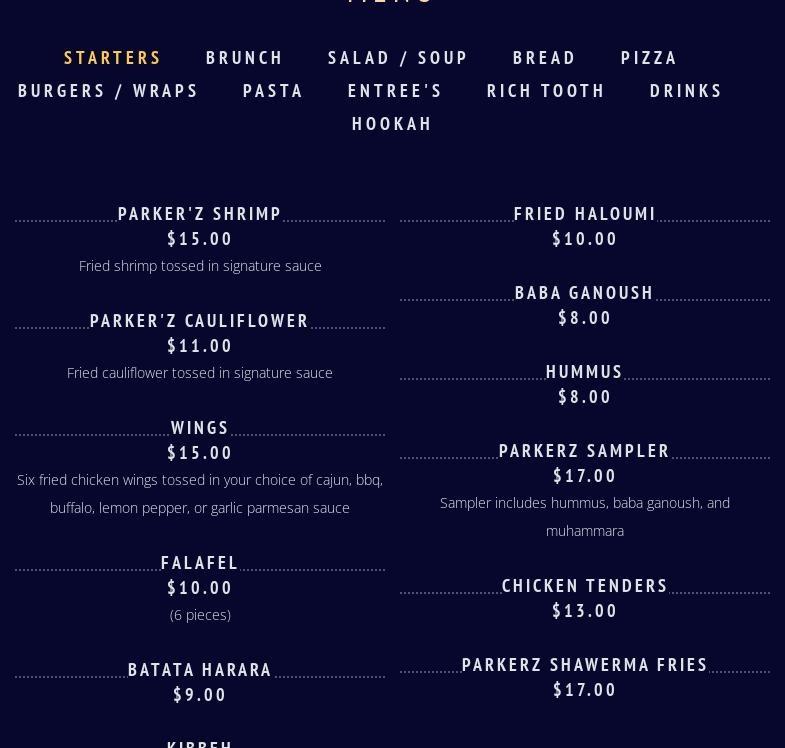Image resolution: width=785 pixels, height=748 pixels.
Task: Open the Bread menu section
Action: click(x=545, y=58)
